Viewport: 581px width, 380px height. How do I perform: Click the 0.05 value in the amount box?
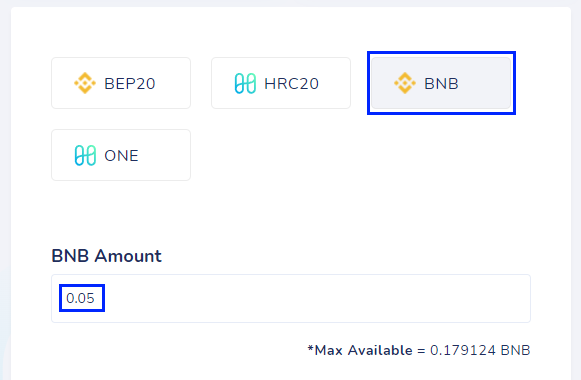pyautogui.click(x=80, y=298)
